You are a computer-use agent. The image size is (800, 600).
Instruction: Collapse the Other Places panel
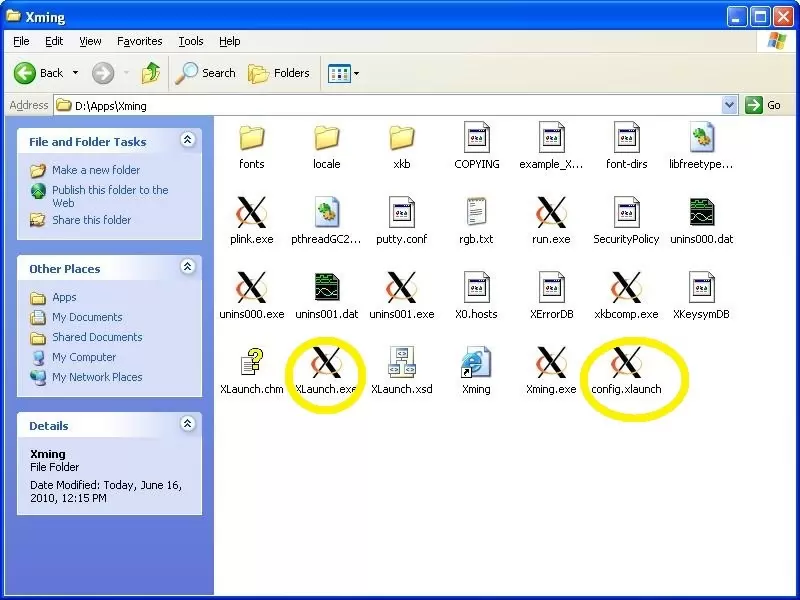(187, 268)
